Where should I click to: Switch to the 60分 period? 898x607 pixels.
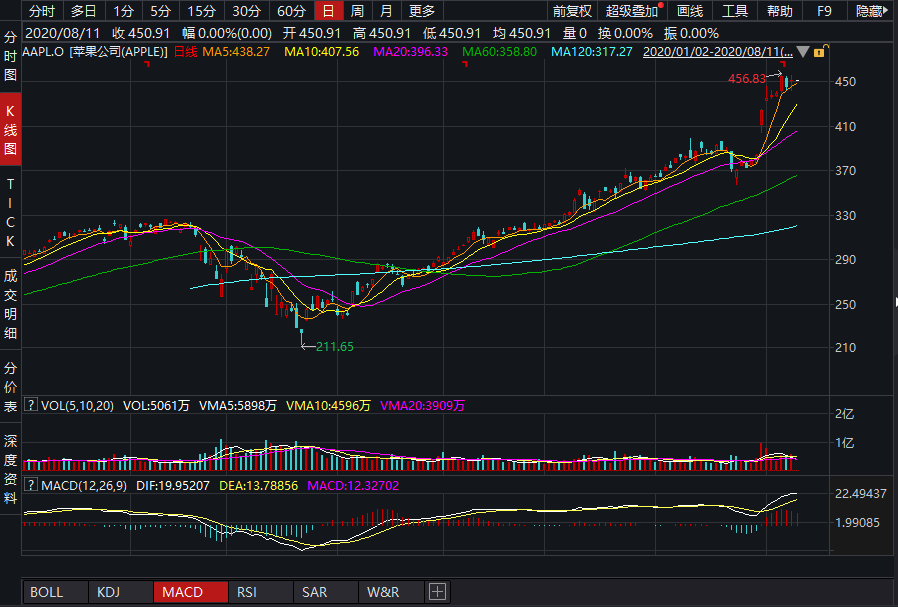pos(291,11)
